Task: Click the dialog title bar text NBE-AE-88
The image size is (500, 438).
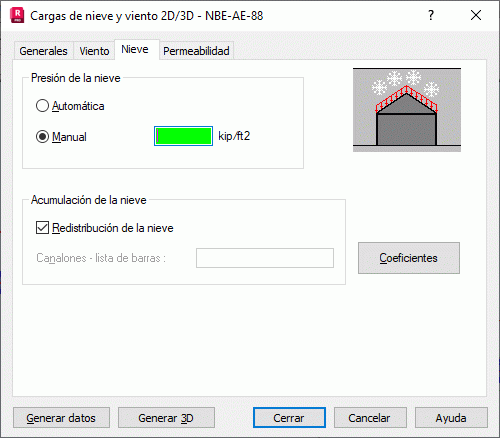Action: tap(234, 16)
